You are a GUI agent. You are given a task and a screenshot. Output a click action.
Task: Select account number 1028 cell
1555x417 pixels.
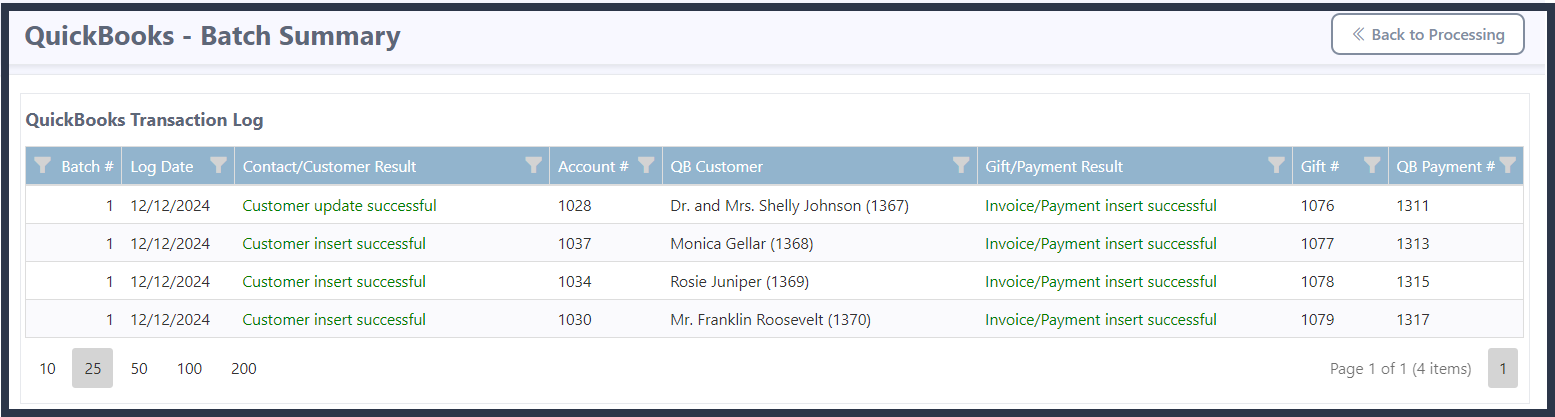(x=575, y=206)
